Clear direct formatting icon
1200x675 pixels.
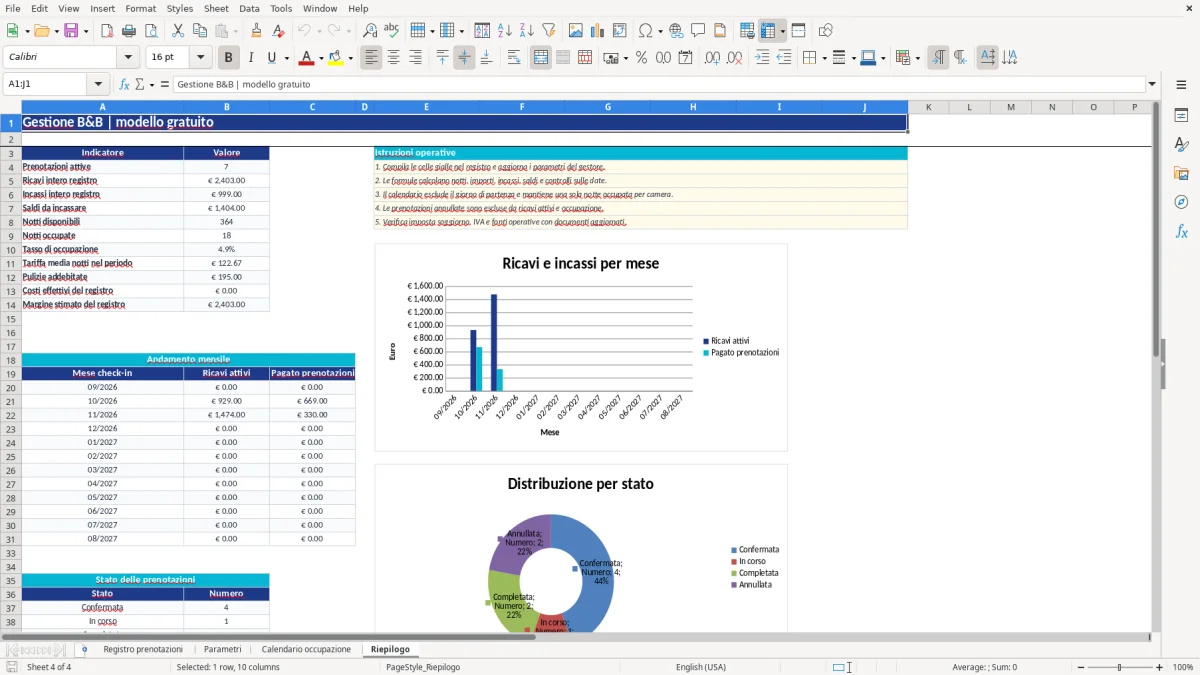(x=278, y=31)
